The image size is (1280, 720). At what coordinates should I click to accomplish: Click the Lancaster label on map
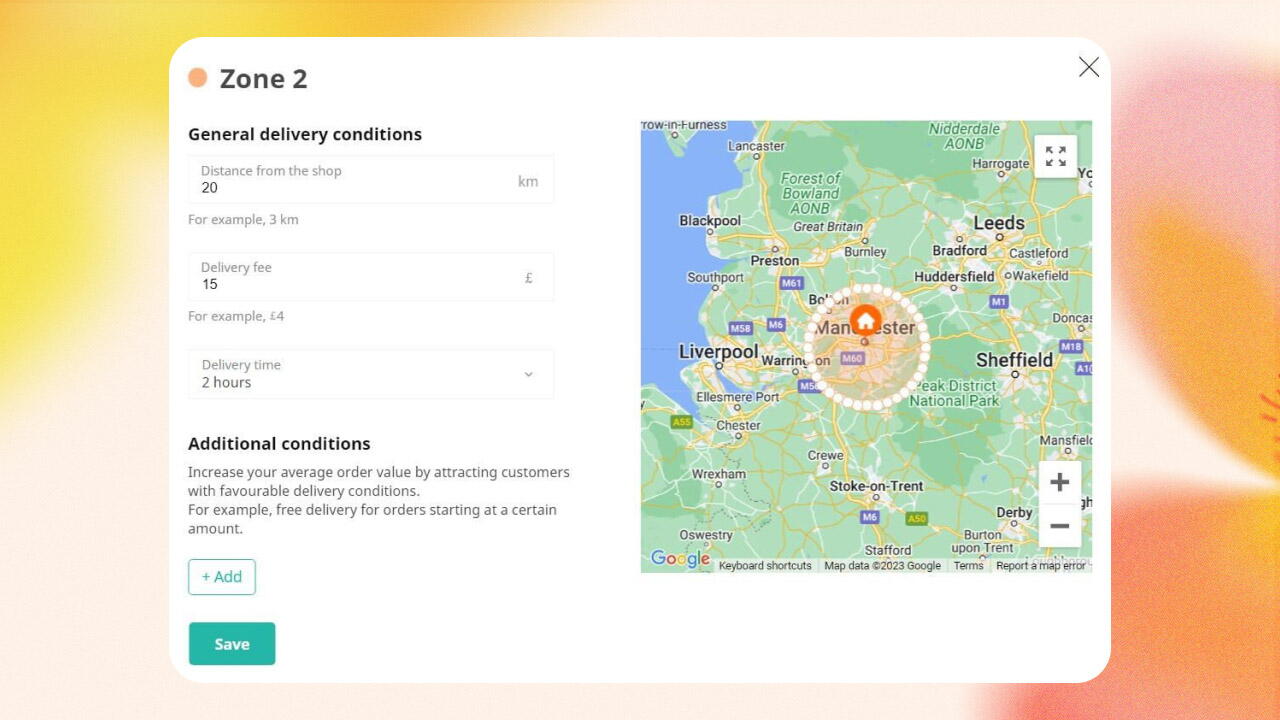[x=757, y=145]
